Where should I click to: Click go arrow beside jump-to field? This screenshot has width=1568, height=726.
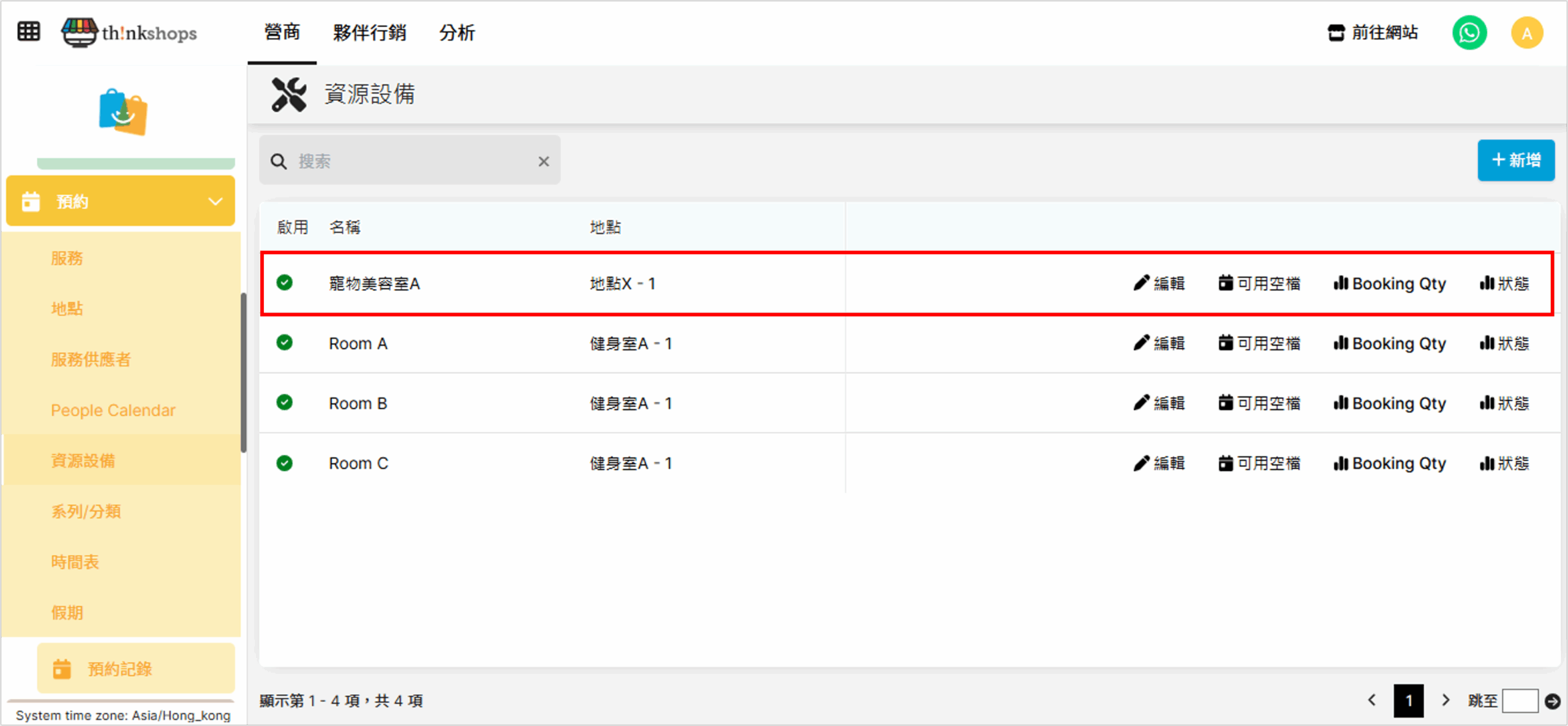pyautogui.click(x=1552, y=701)
